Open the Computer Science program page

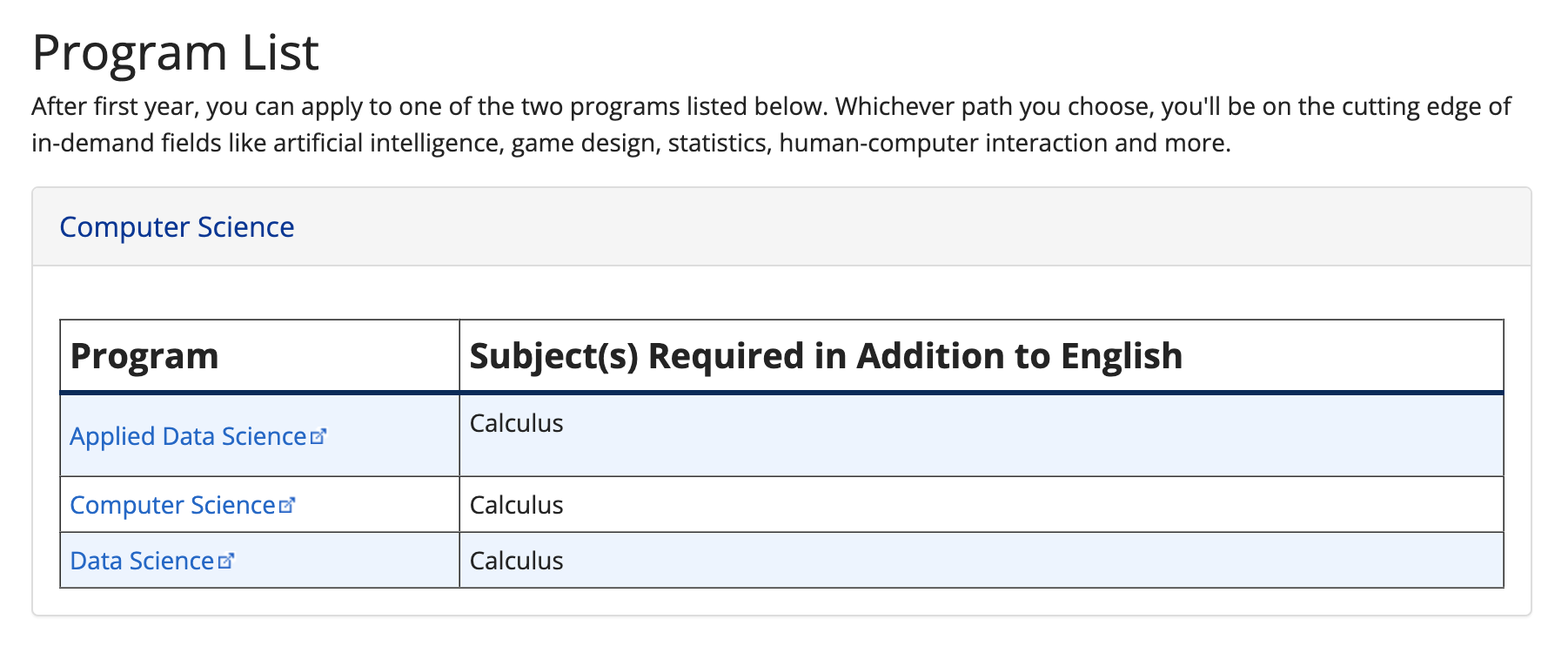(x=171, y=504)
